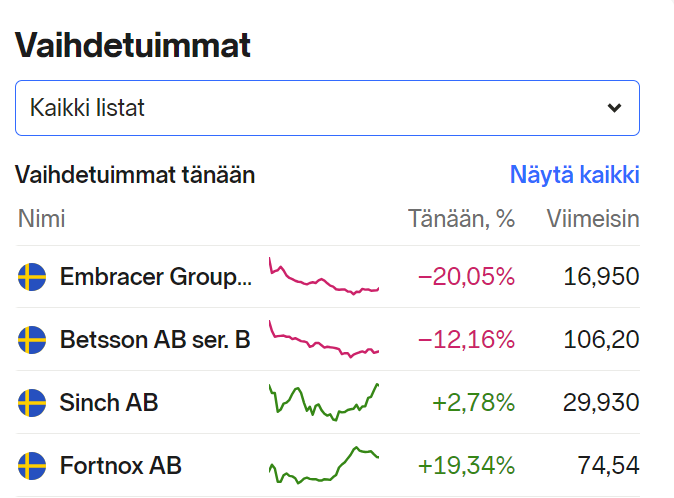The image size is (674, 498).
Task: View Sinch AB's green sparkline chart
Action: (x=323, y=401)
